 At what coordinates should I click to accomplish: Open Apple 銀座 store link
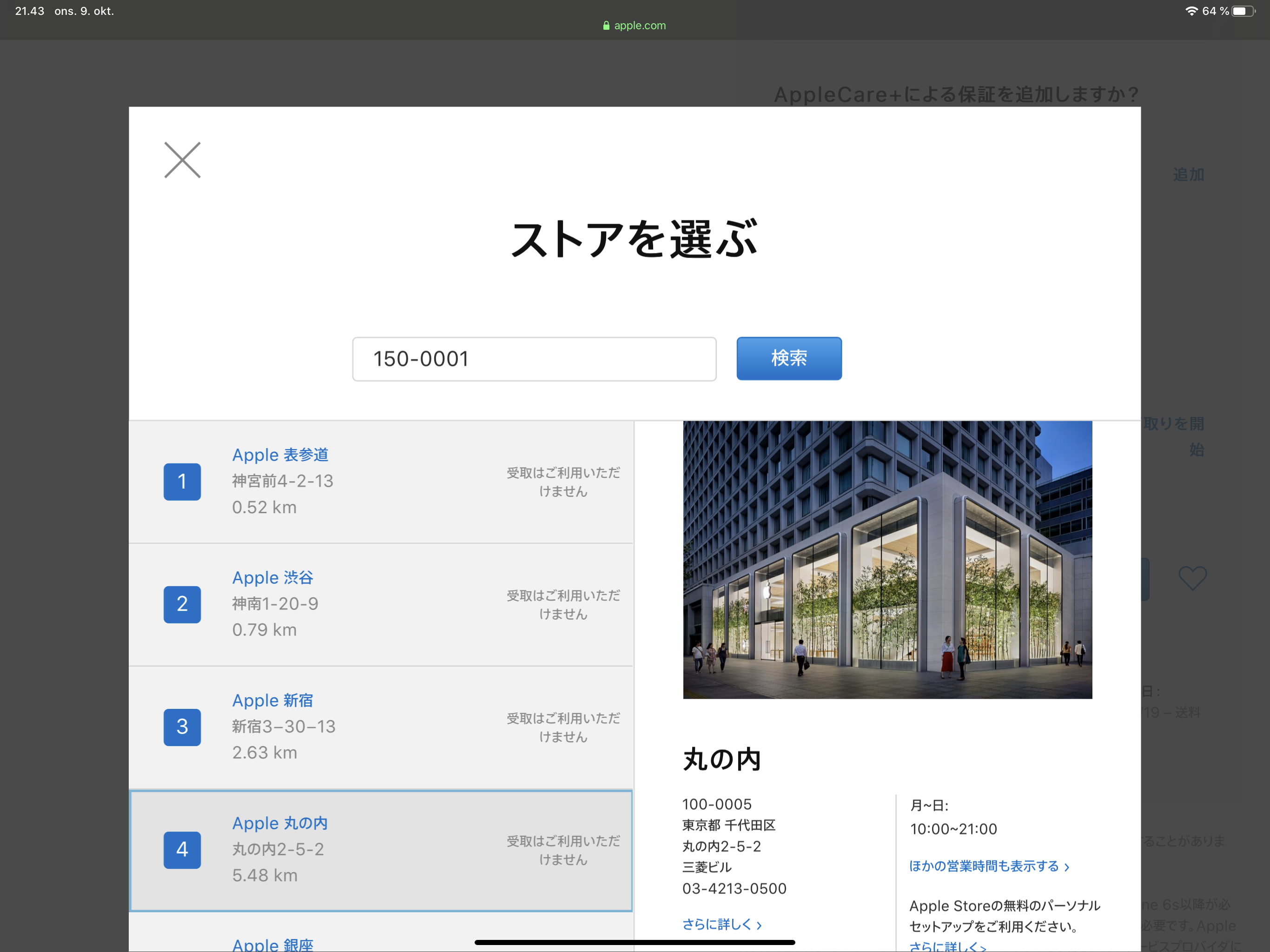pos(273,945)
